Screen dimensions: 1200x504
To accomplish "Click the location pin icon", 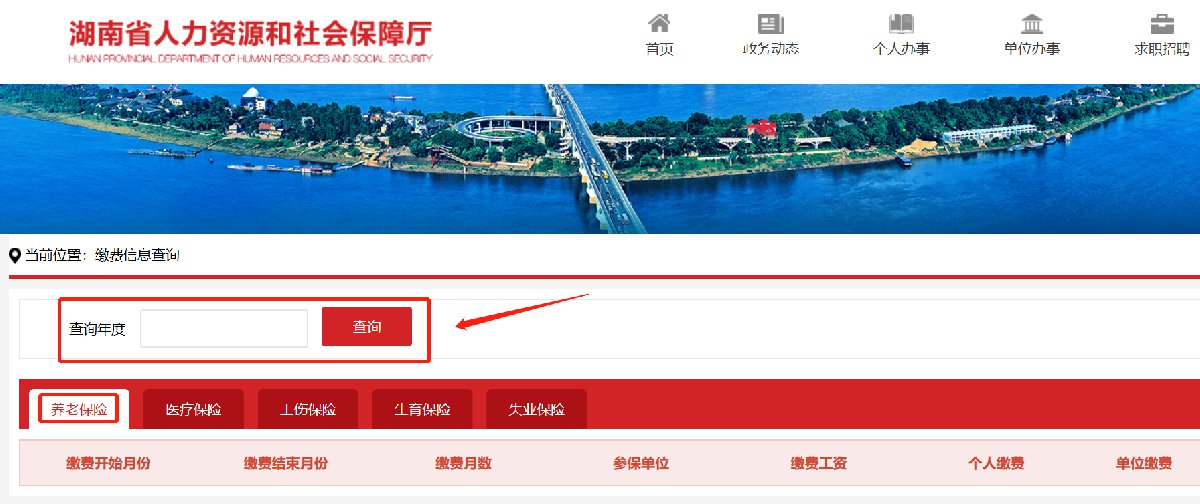I will click(15, 256).
